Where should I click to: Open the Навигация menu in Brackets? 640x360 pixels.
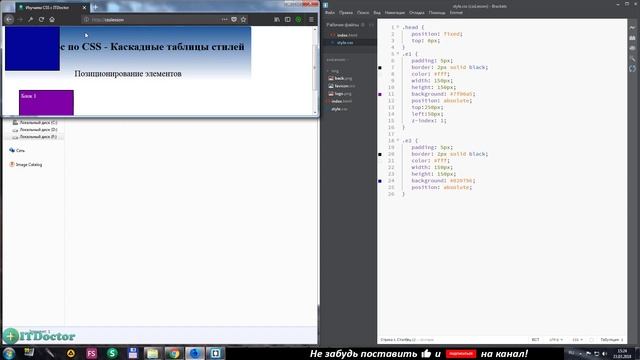[x=395, y=13]
